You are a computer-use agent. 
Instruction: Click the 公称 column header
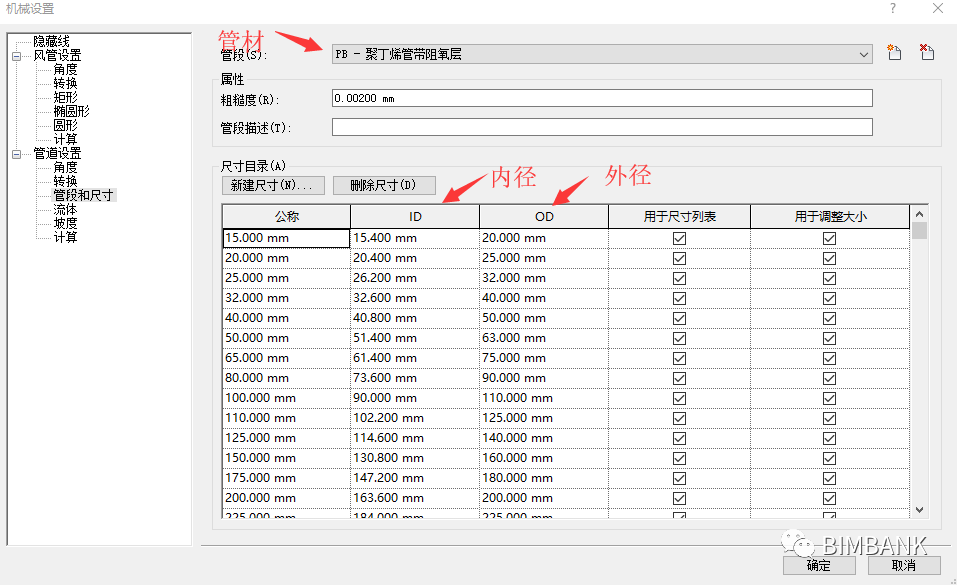click(286, 216)
